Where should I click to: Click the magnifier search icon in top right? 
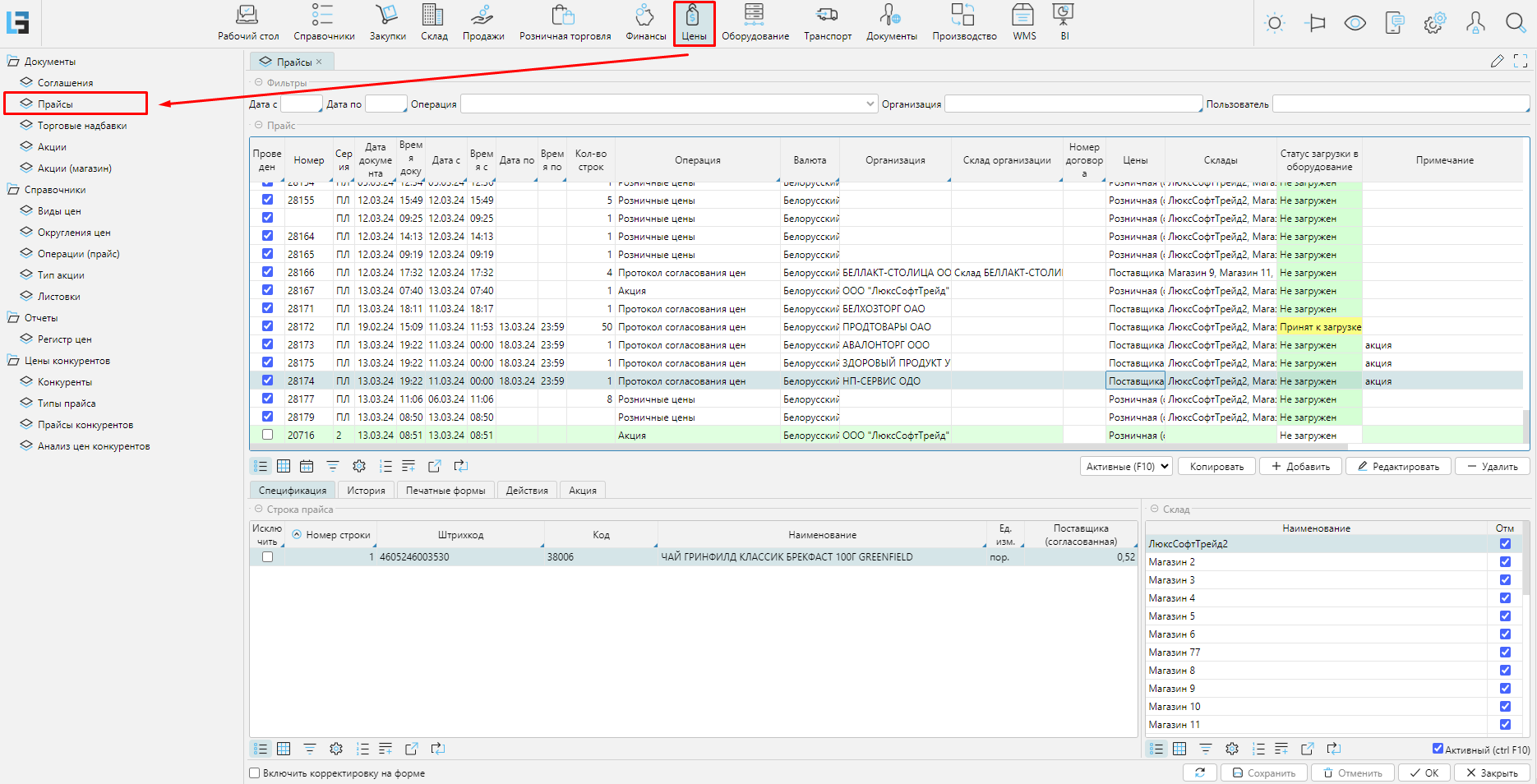(1515, 23)
